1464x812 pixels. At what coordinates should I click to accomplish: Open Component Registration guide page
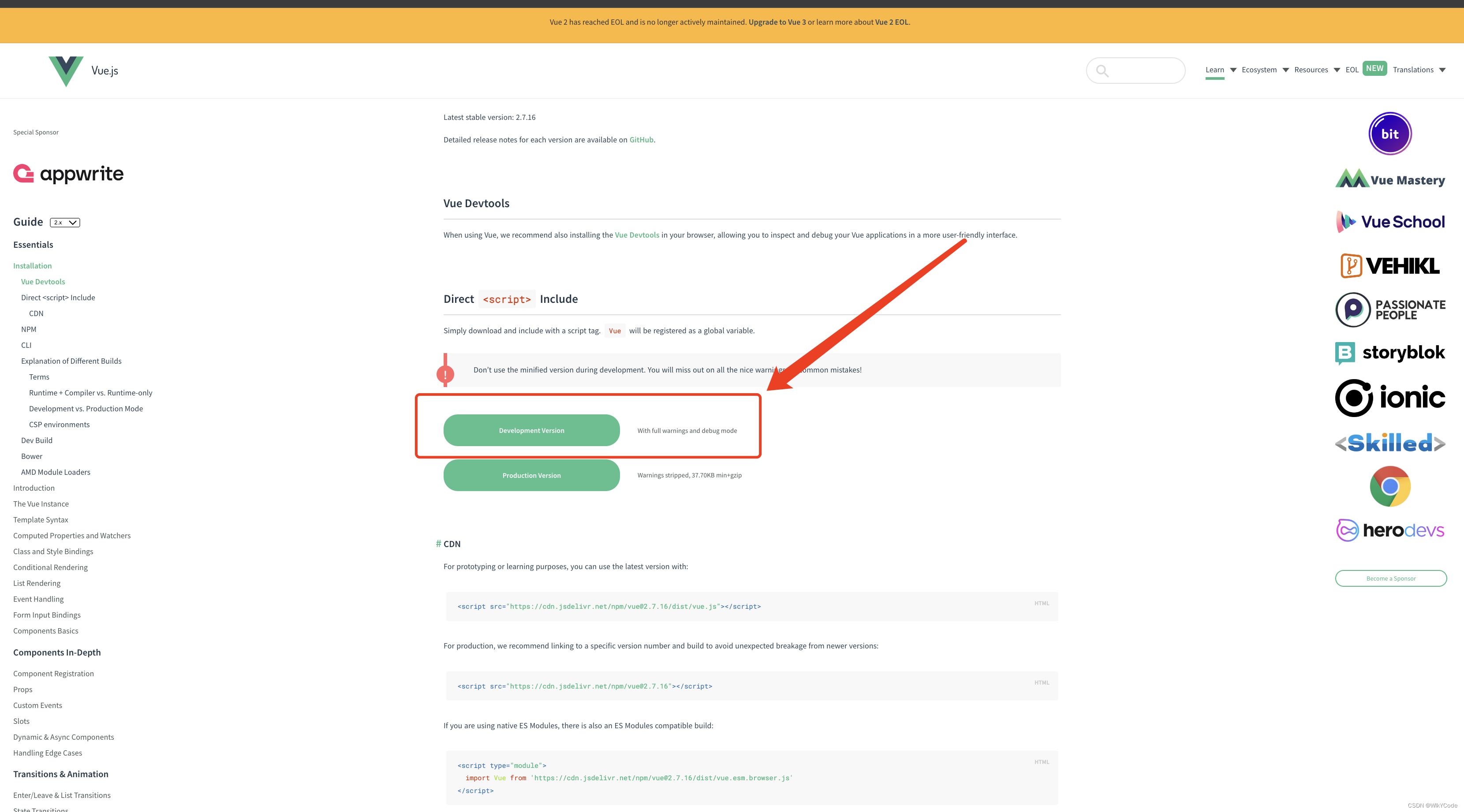(x=53, y=674)
